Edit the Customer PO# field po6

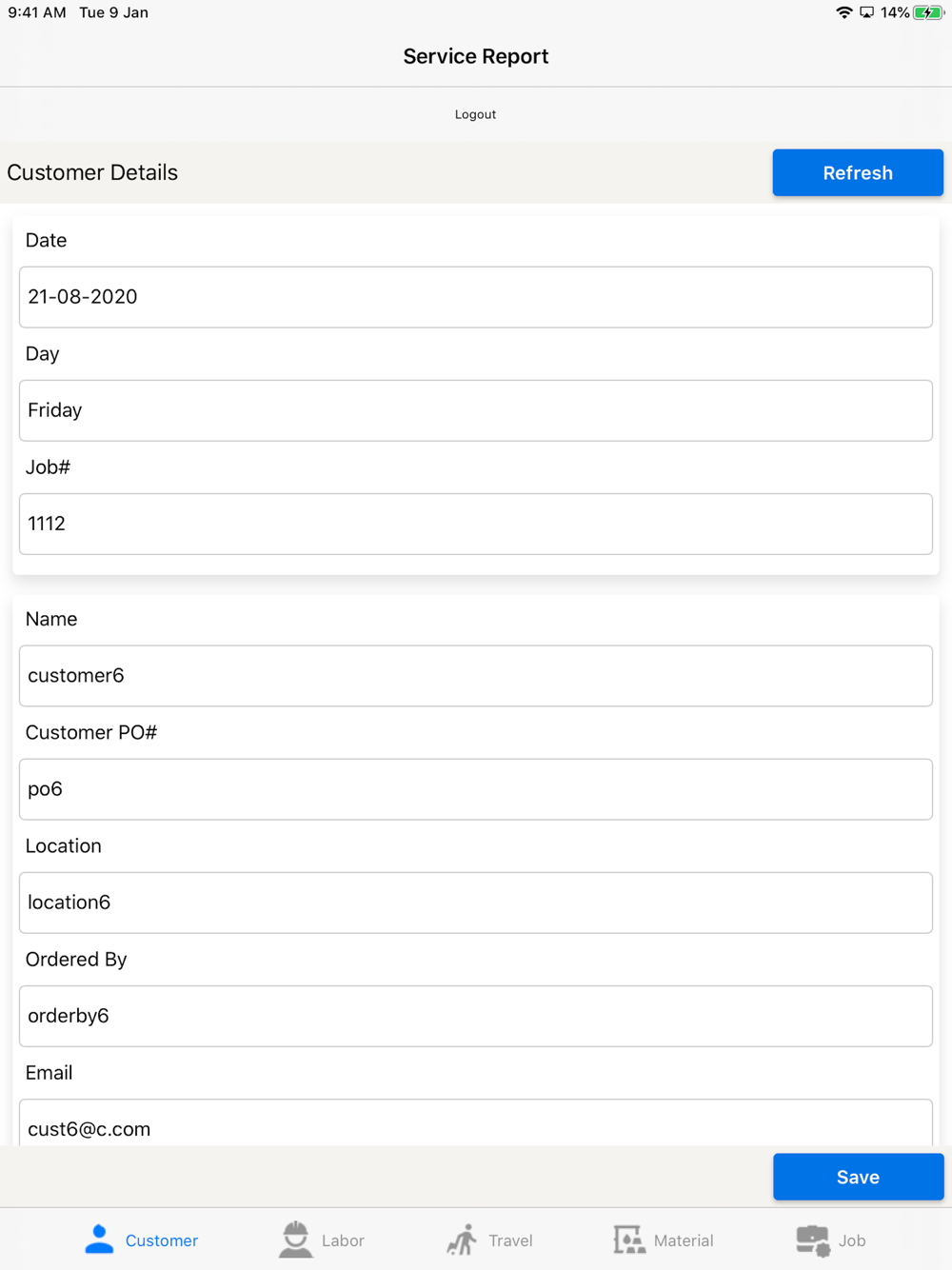click(475, 789)
